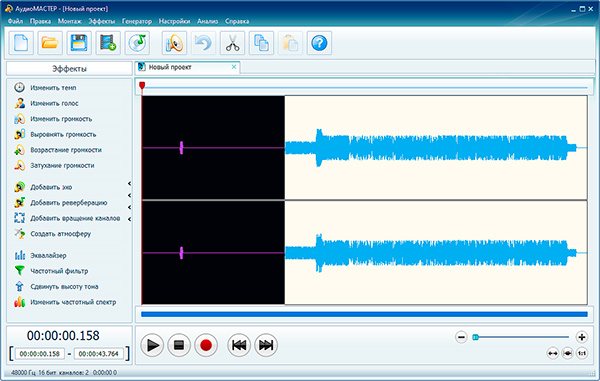Paste with the clipboard toolbar icon

[290, 43]
